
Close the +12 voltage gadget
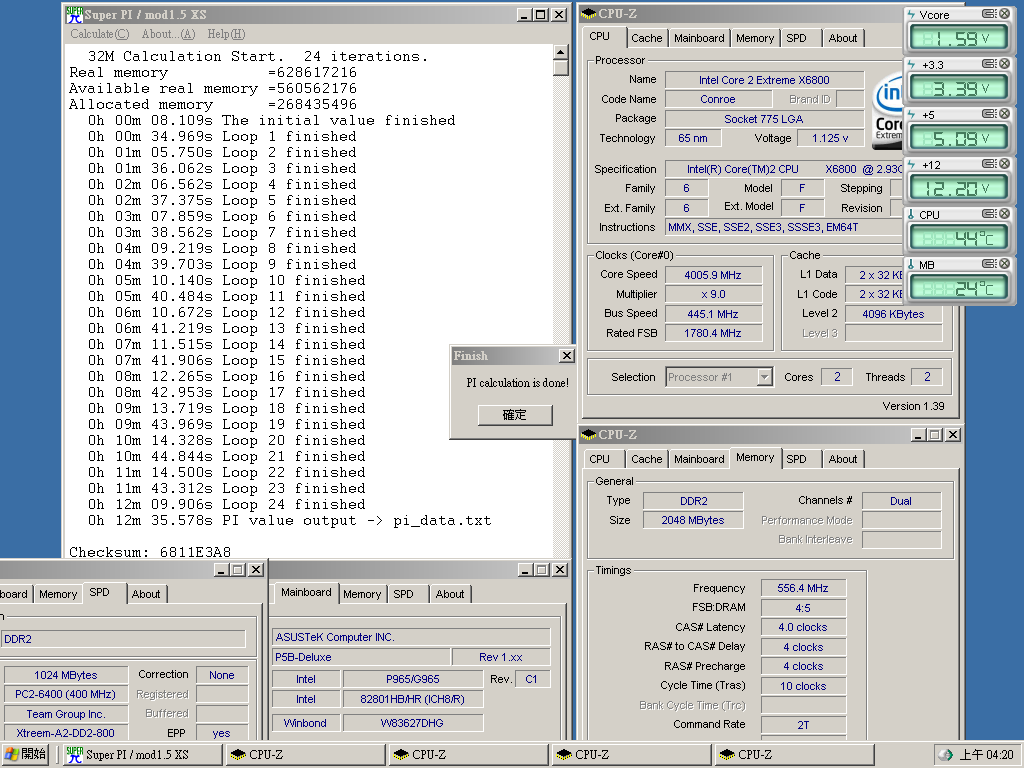[x=1004, y=163]
